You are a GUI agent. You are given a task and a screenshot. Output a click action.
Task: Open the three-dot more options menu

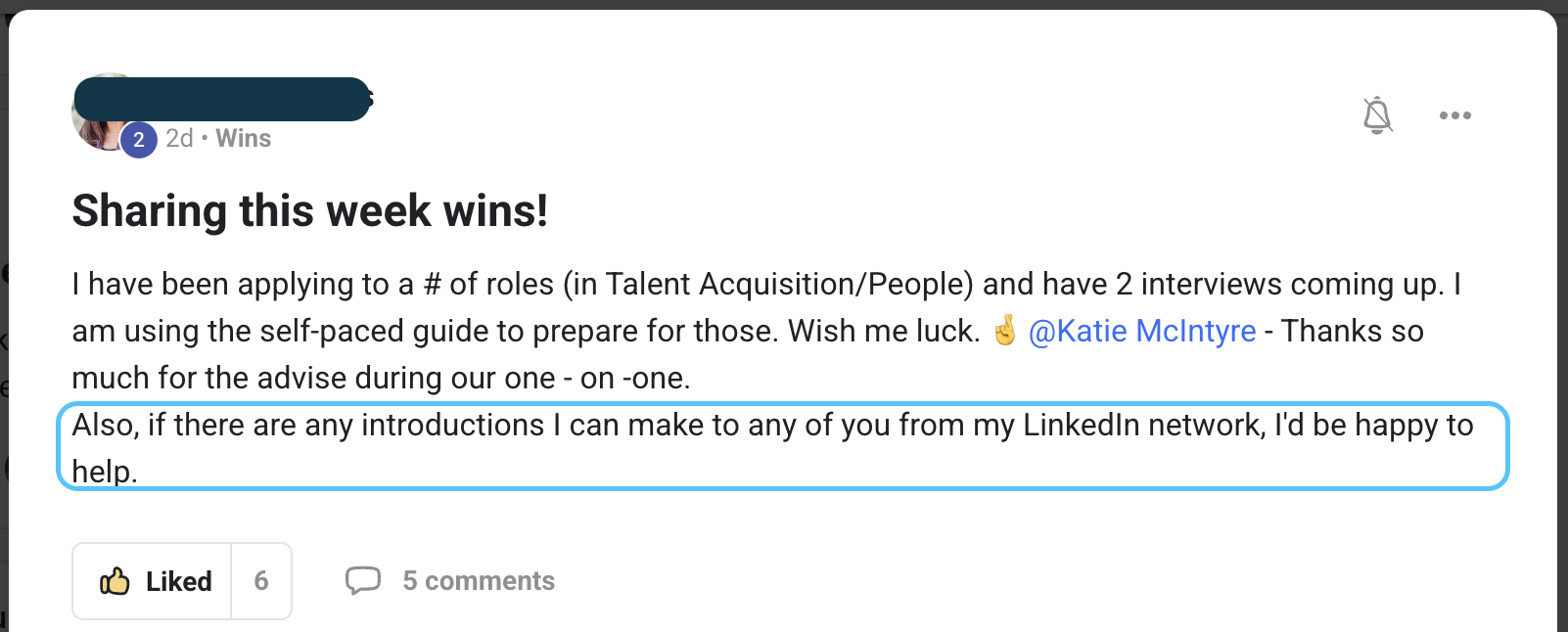click(x=1454, y=115)
